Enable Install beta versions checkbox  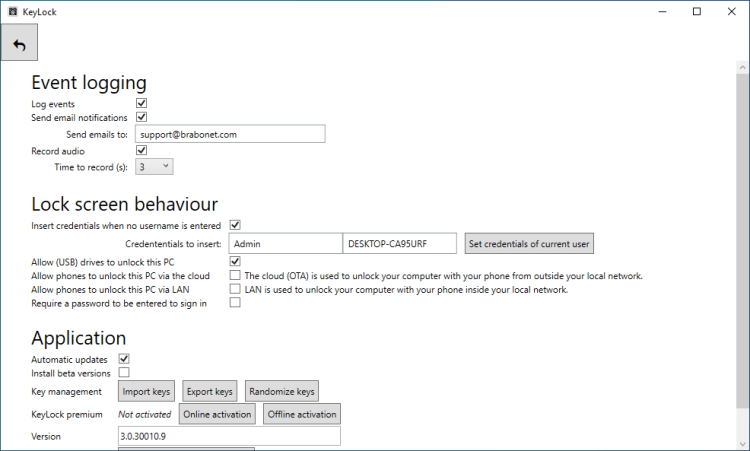pos(124,372)
